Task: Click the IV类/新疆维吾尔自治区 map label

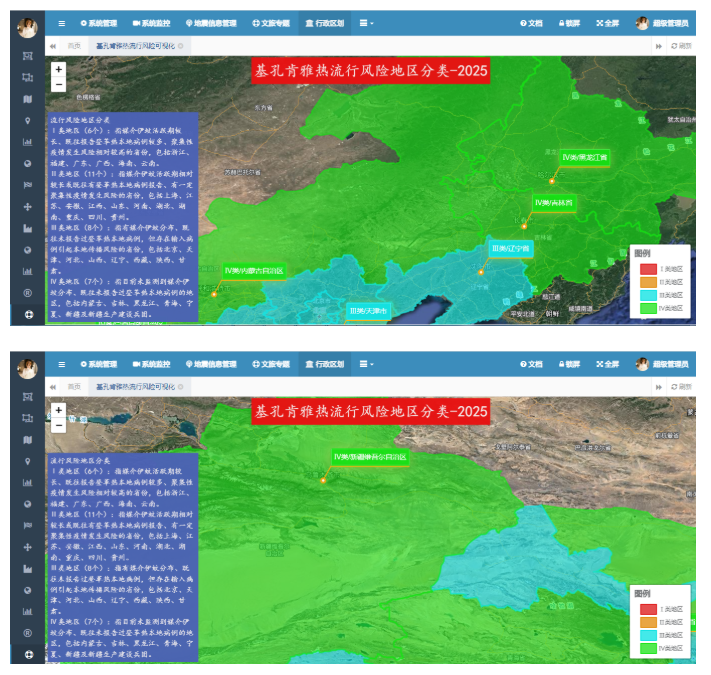Action: [370, 457]
